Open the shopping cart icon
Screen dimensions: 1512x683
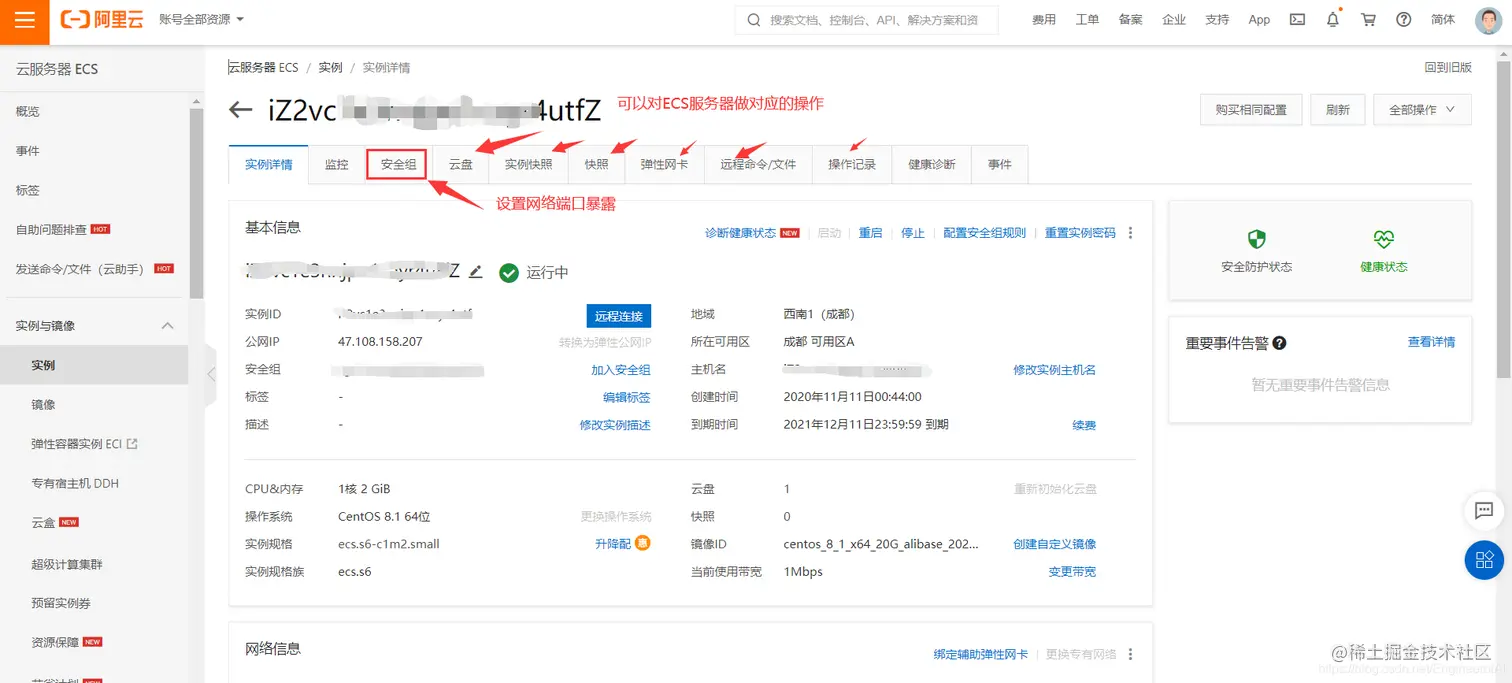[x=1368, y=19]
